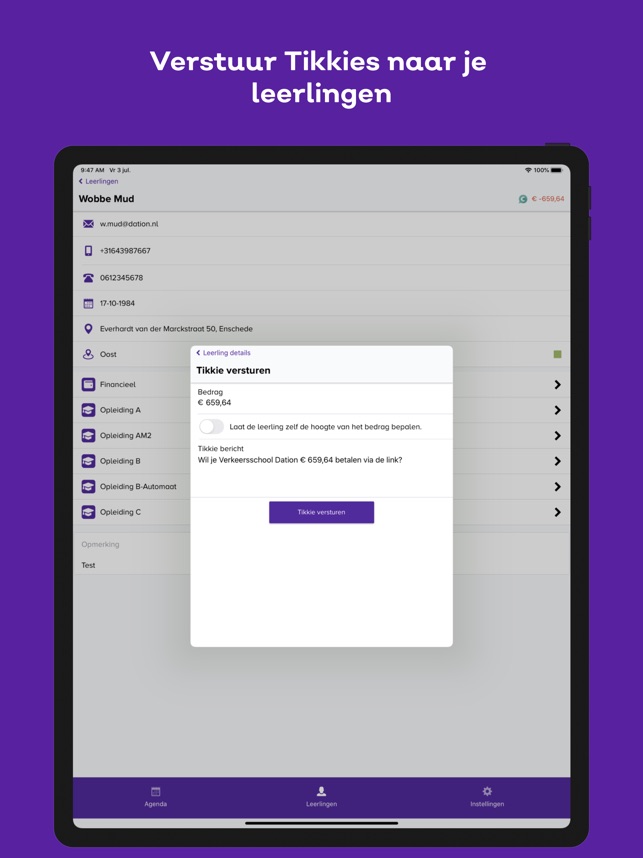Tap the Opleiding B graduation icon
The height and width of the screenshot is (858, 643).
click(88, 461)
